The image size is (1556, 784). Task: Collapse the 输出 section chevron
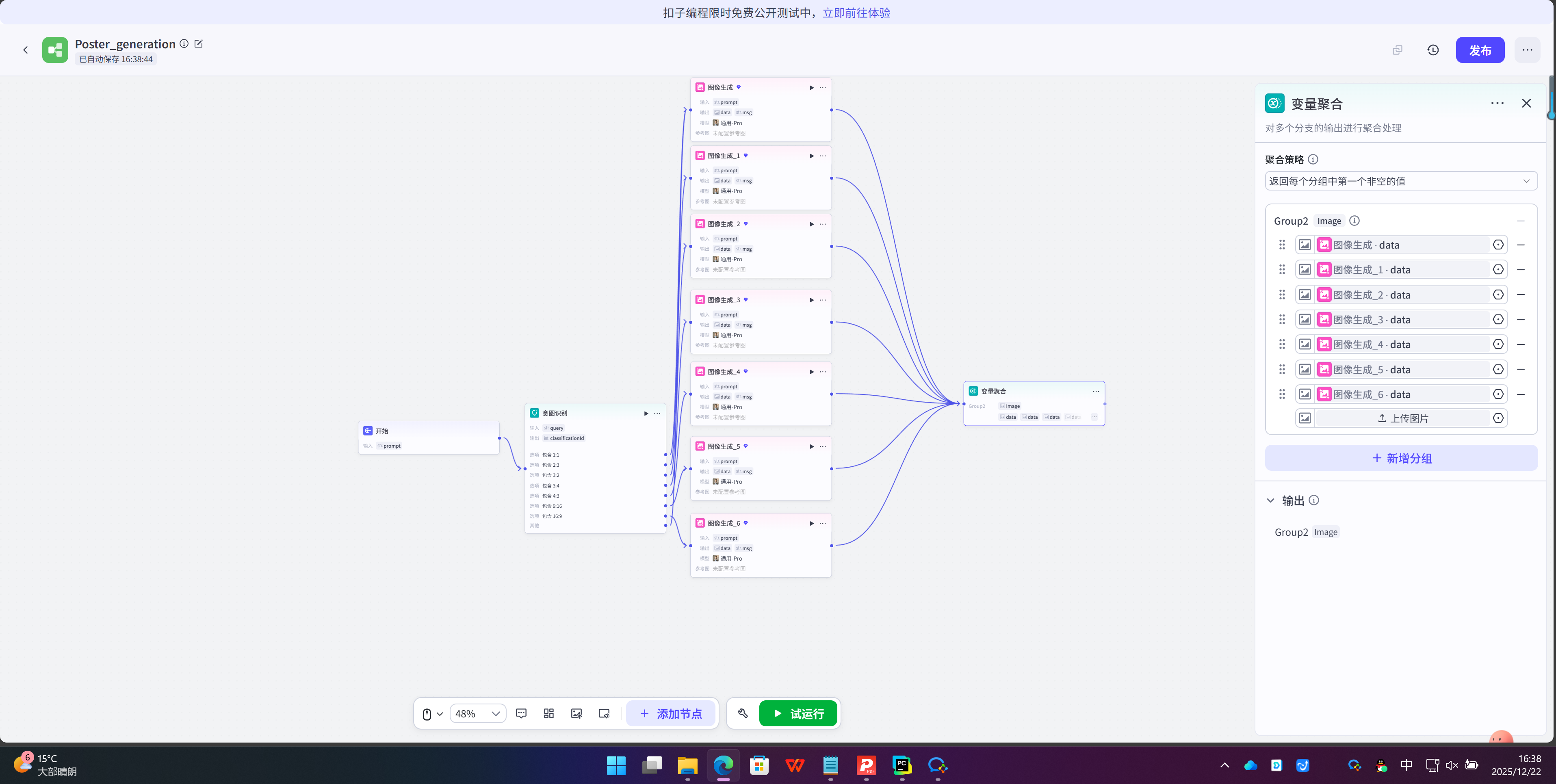pos(1270,501)
